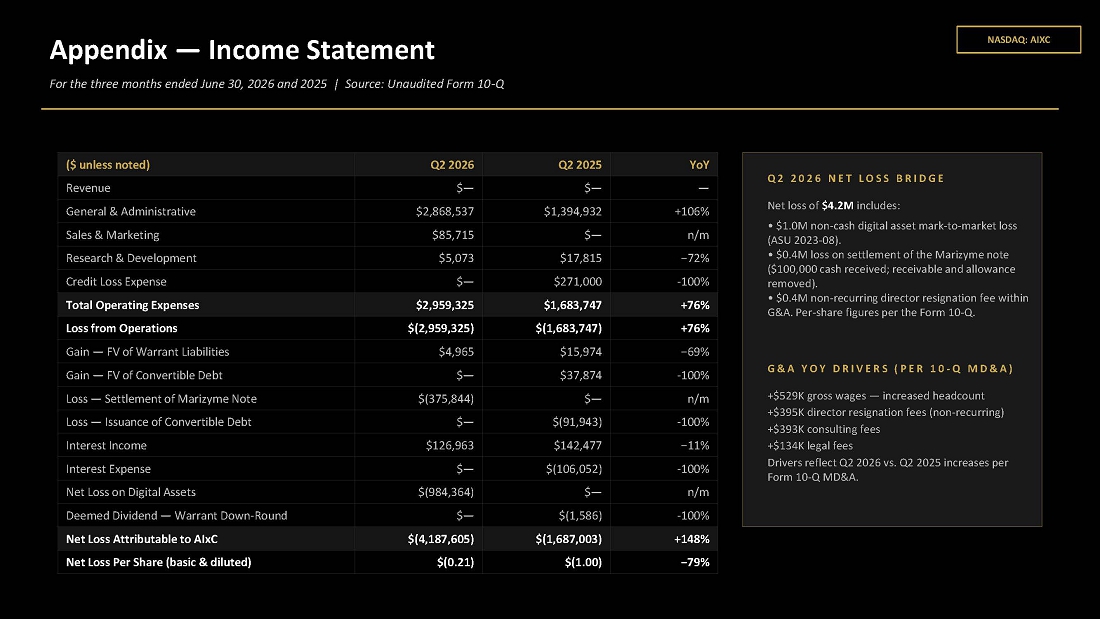The width and height of the screenshot is (1100, 619).
Task: Click the Q2 2026 column header
Action: 452,165
